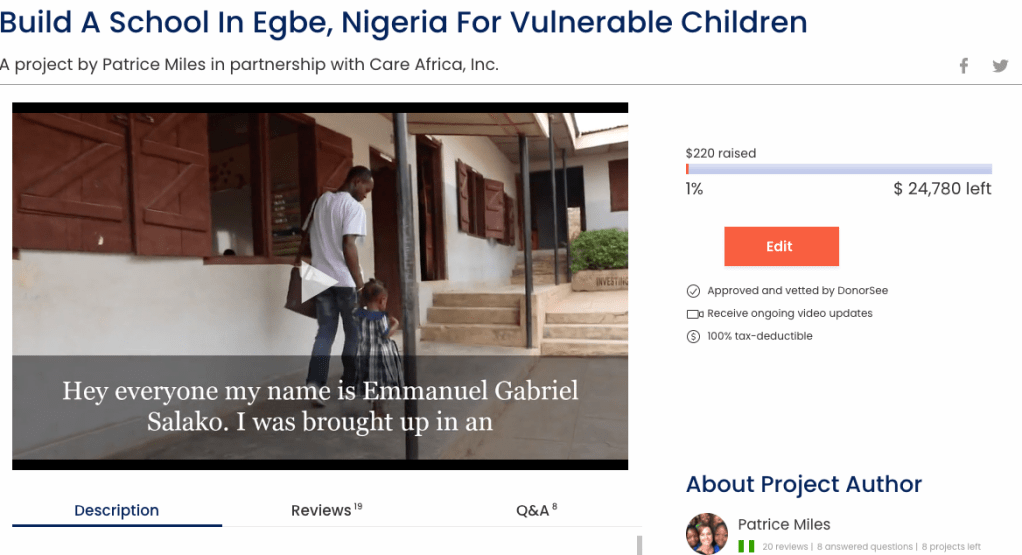Play the project video
Viewport: 1022px width, 555px height.
coord(320,283)
